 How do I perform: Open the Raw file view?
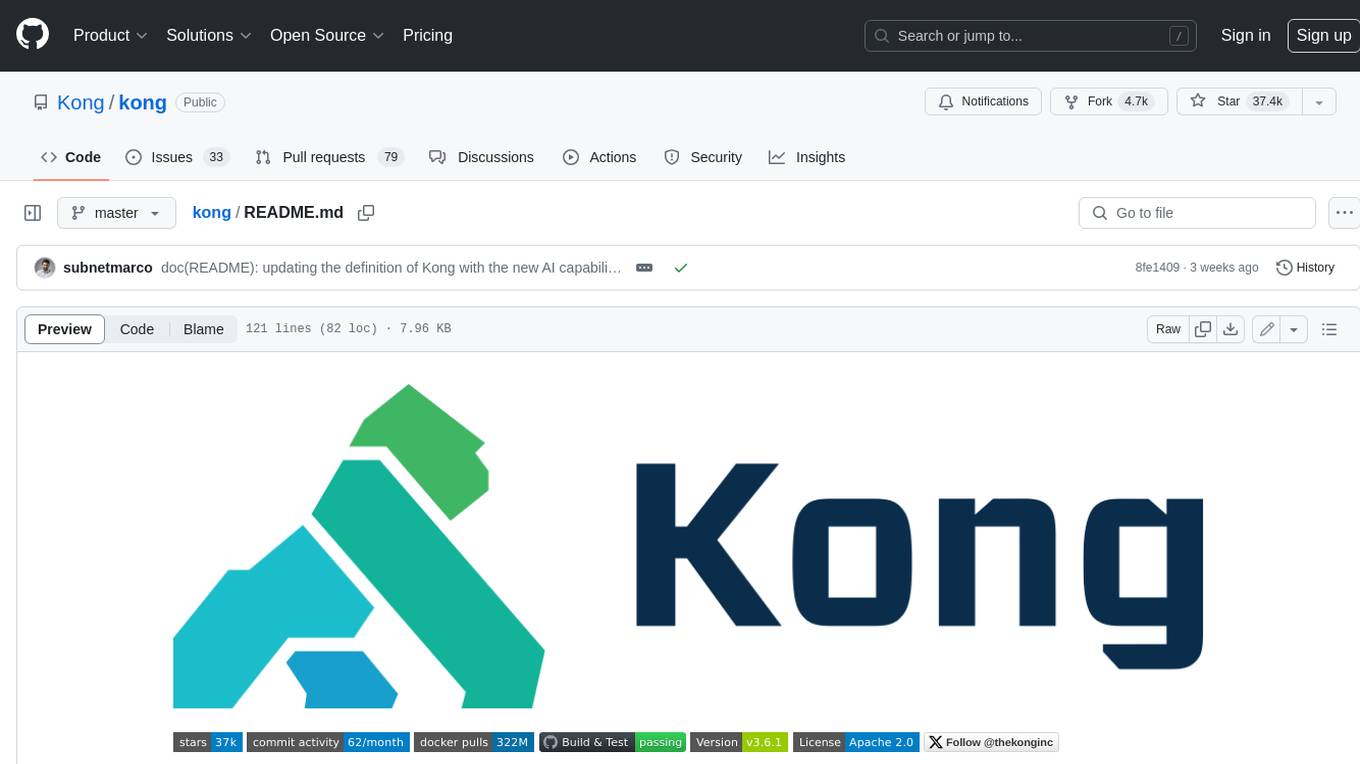(1168, 329)
